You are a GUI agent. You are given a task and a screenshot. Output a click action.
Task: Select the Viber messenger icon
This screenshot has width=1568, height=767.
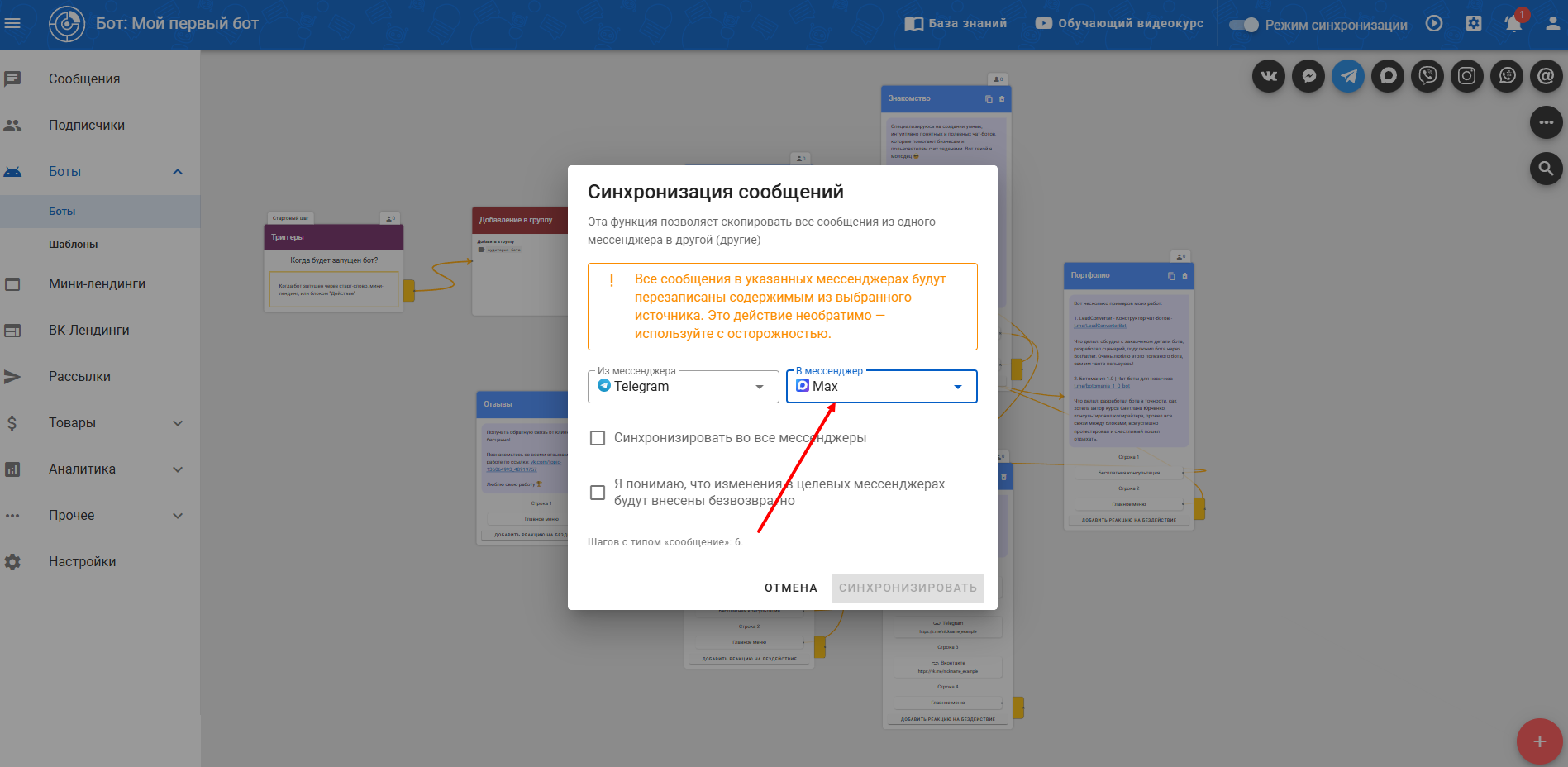pyautogui.click(x=1427, y=77)
